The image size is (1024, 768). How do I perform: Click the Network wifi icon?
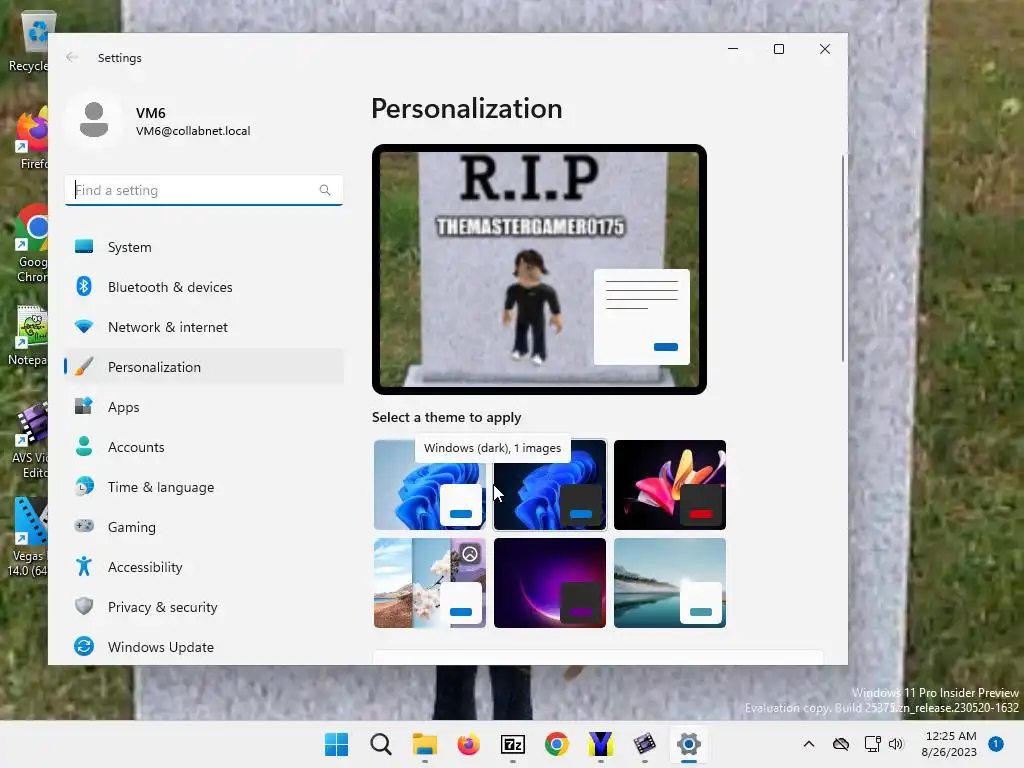point(84,326)
